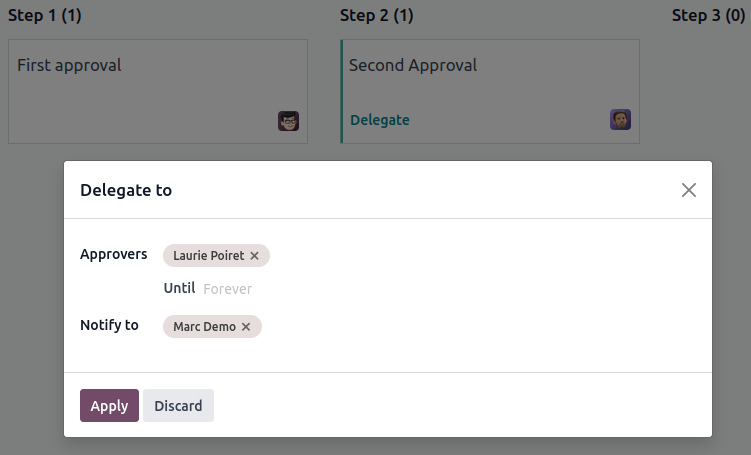The width and height of the screenshot is (751, 455).
Task: Click Apply to confirm delegation
Action: tap(109, 406)
